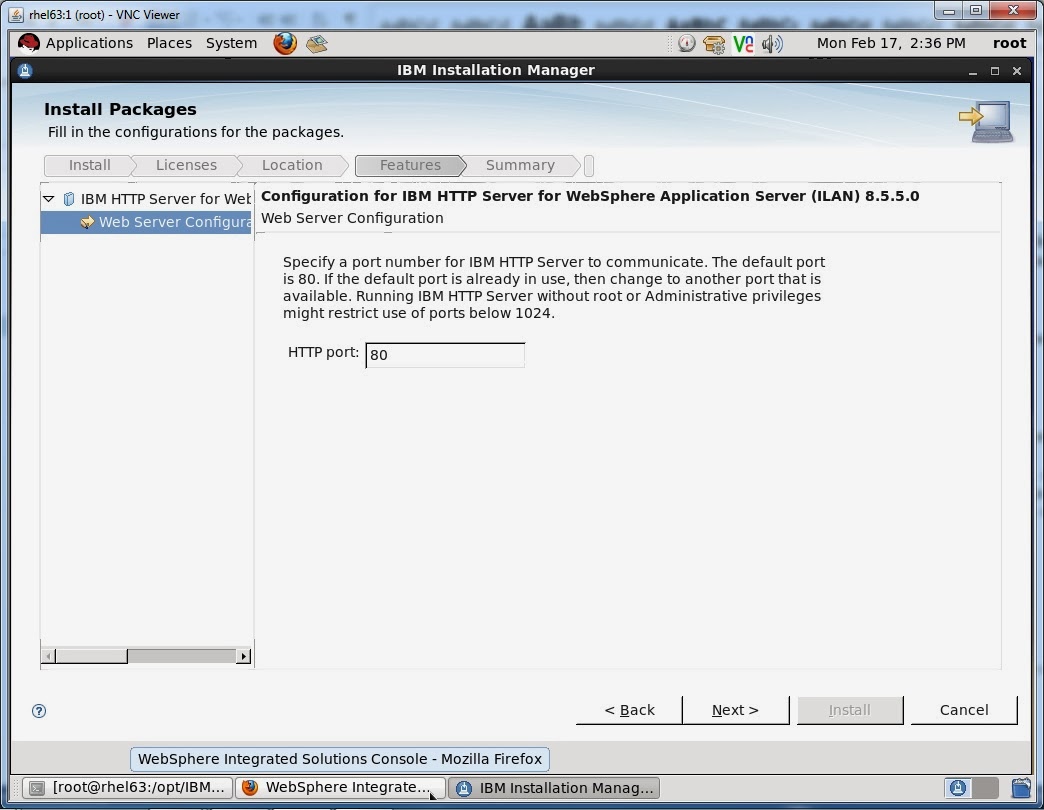Image resolution: width=1044 pixels, height=810 pixels.
Task: Collapse the IBM HTTP Server tree node
Action: click(48, 198)
